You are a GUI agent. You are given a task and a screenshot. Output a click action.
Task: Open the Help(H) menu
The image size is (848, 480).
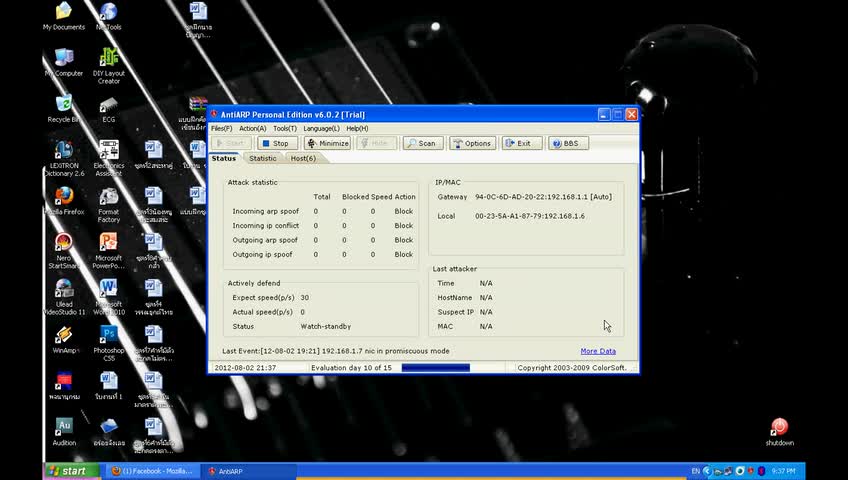point(357,129)
